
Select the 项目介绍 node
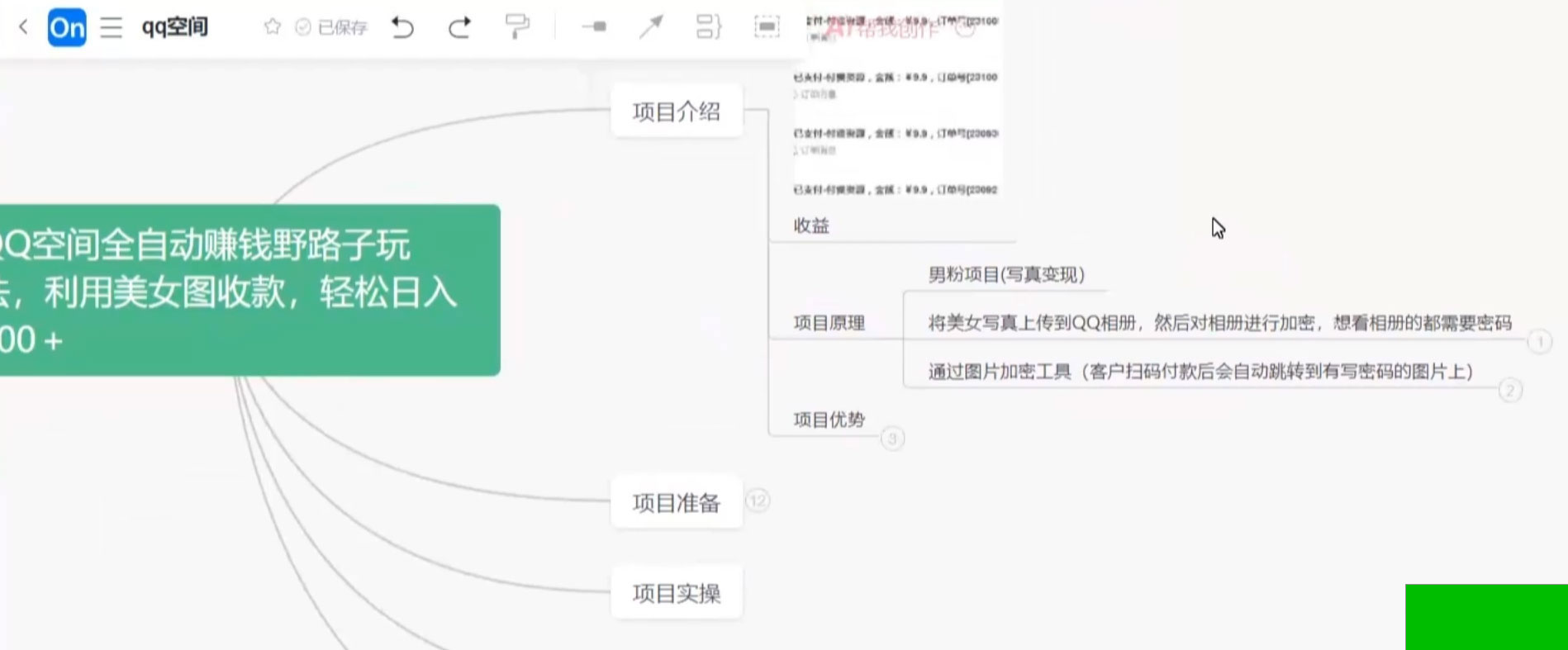tap(677, 111)
